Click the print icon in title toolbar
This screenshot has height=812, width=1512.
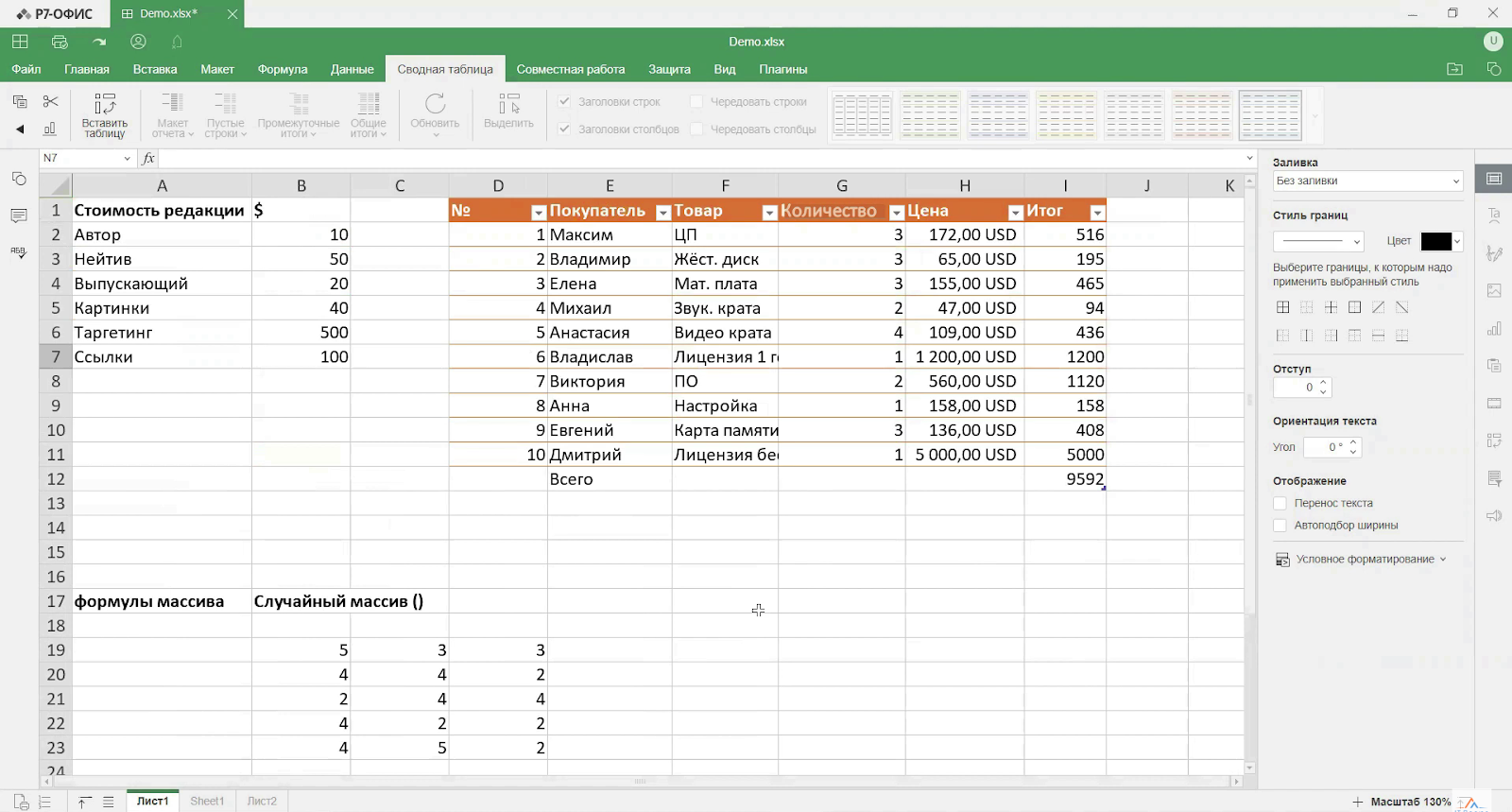pyautogui.click(x=60, y=42)
